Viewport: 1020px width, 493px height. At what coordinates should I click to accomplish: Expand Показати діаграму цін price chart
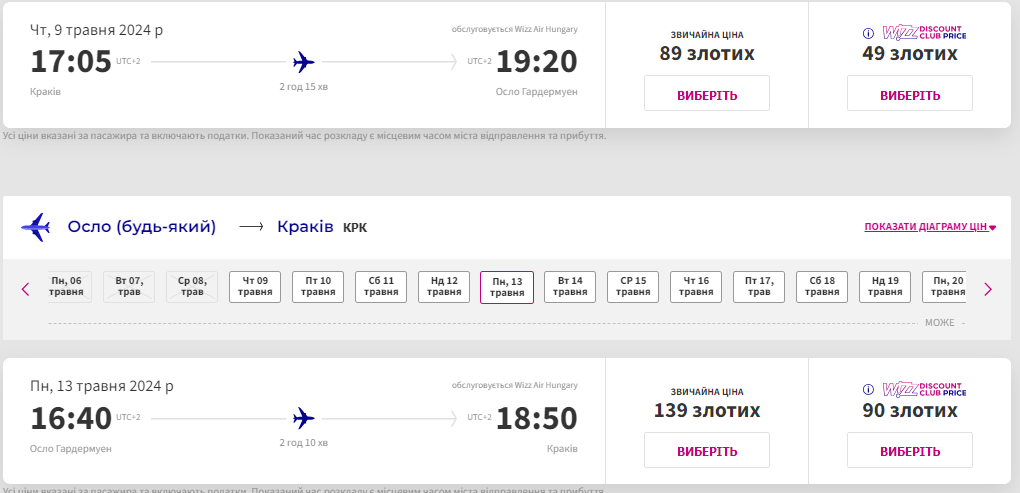[x=930, y=227]
